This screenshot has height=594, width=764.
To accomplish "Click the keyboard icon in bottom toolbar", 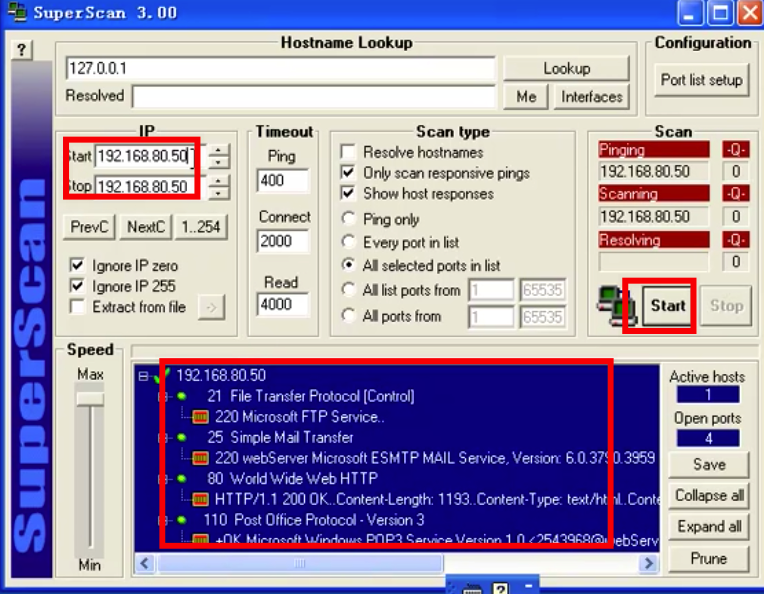I will pos(471,589).
